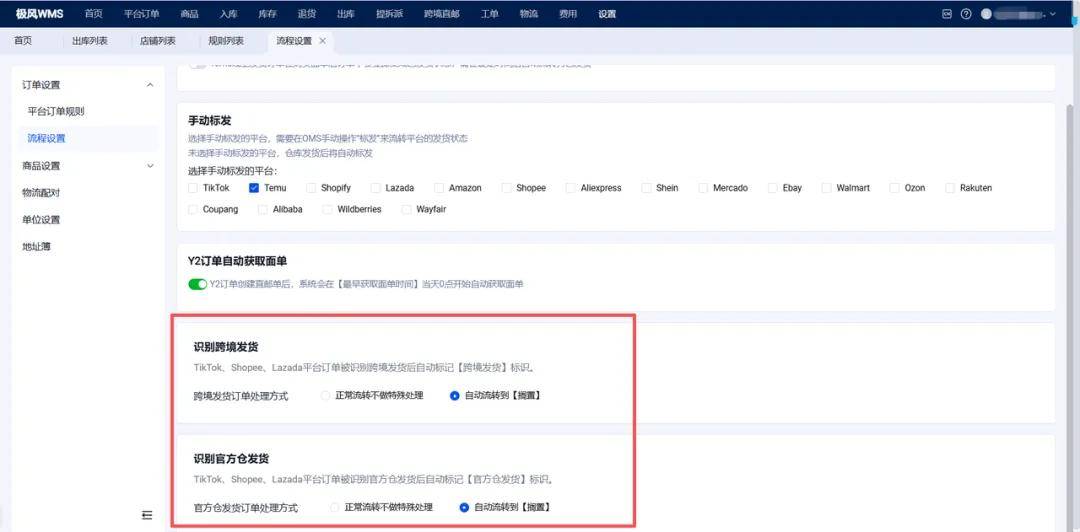
Task: Open the 提拆派 top menu
Action: coord(390,14)
